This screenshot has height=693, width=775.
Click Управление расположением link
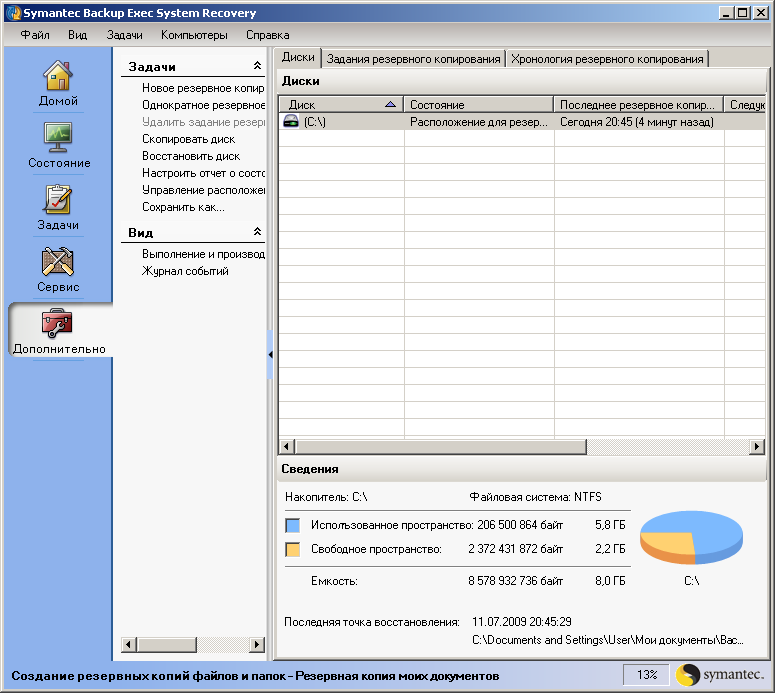203,190
